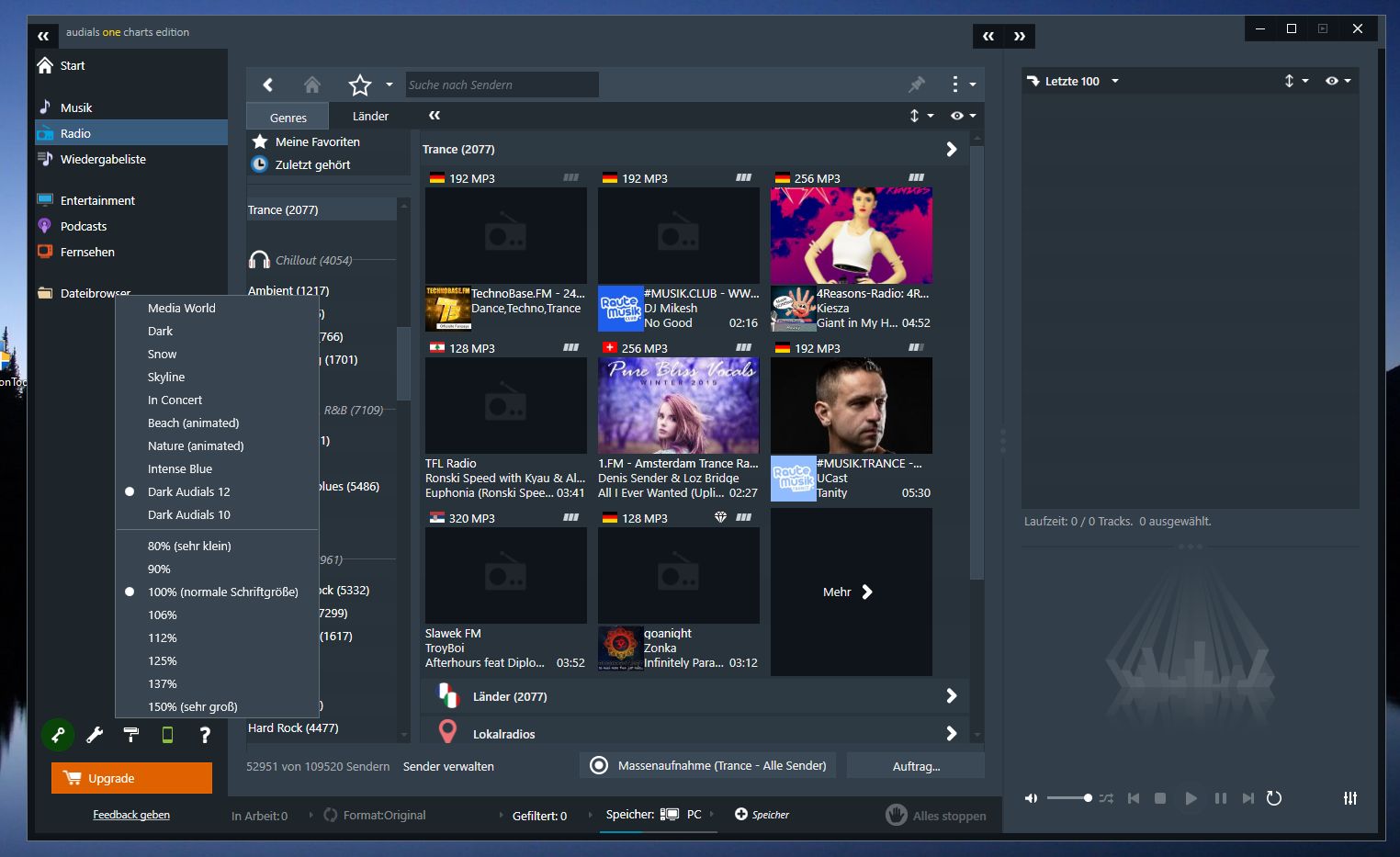Open sort dropdown in station list
The width and height of the screenshot is (1400, 857).
[x=921, y=116]
